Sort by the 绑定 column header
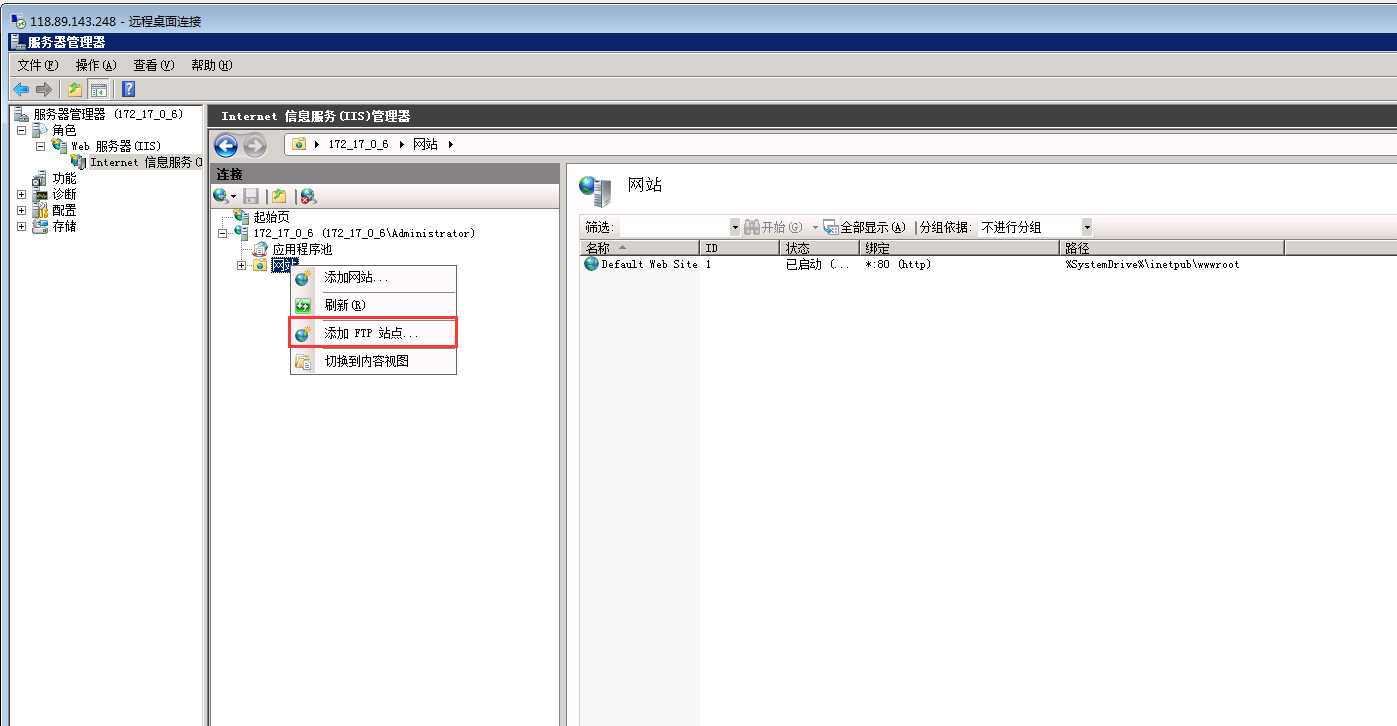This screenshot has width=1397, height=726. click(x=960, y=248)
